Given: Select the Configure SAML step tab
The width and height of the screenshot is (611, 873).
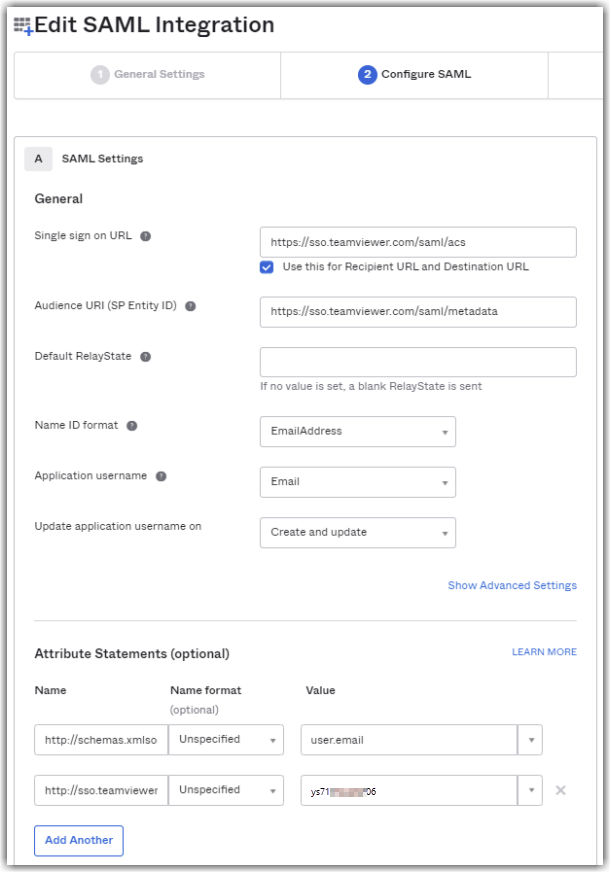Looking at the screenshot, I should pyautogui.click(x=414, y=75).
